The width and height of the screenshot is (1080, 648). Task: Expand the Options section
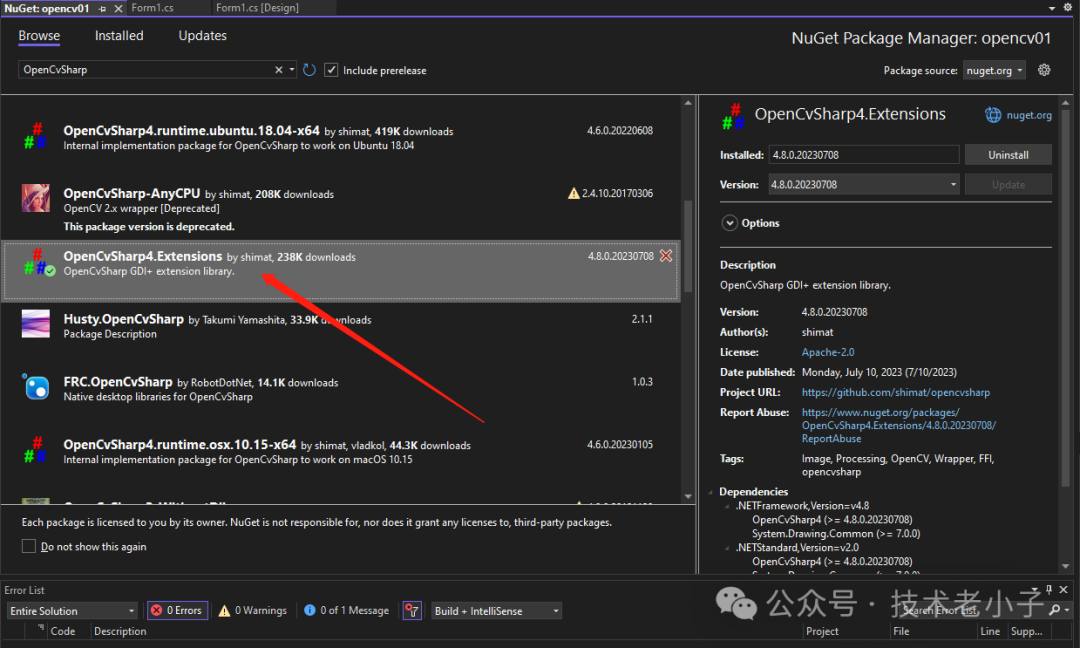coord(729,223)
